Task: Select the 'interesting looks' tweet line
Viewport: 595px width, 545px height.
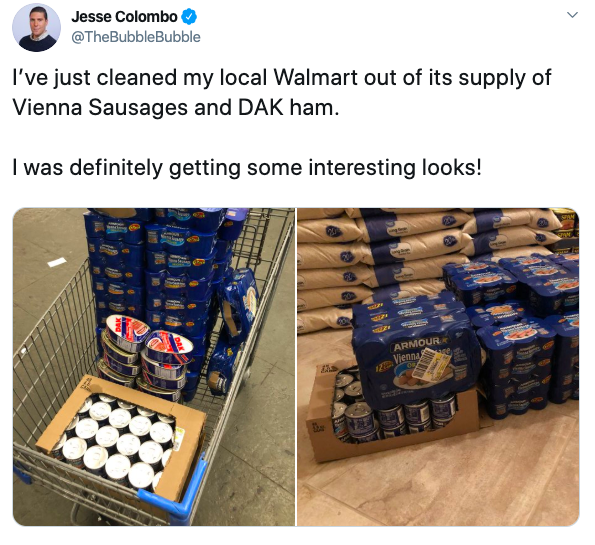Action: tap(247, 167)
